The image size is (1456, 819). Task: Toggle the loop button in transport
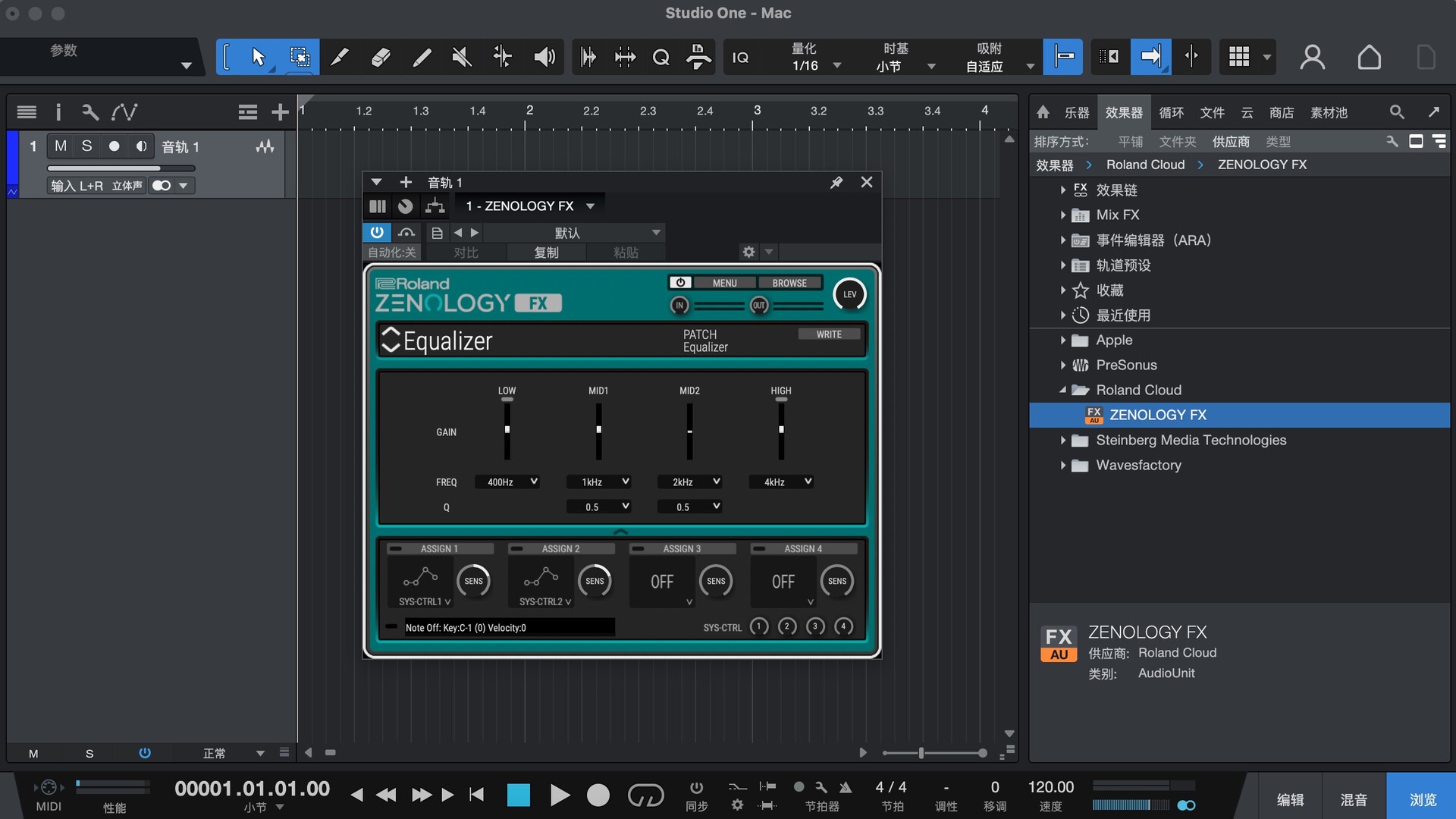click(x=645, y=795)
